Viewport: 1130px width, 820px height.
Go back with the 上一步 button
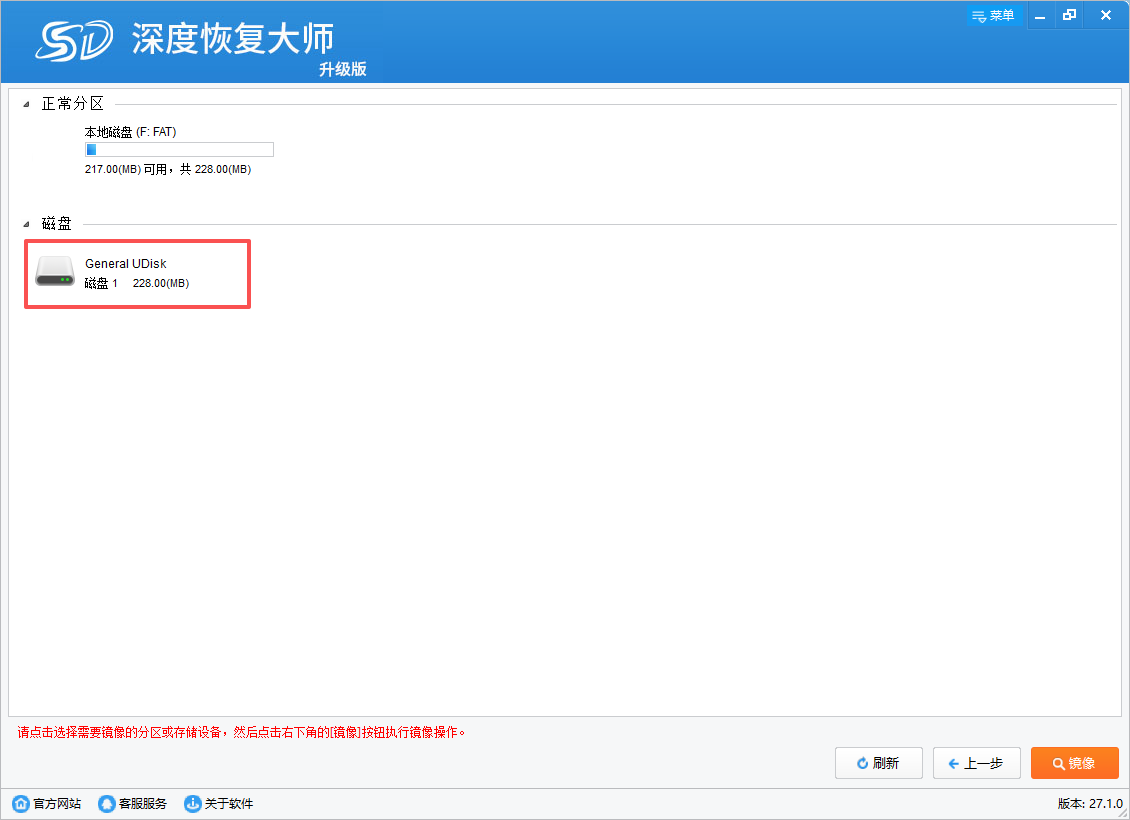(976, 763)
